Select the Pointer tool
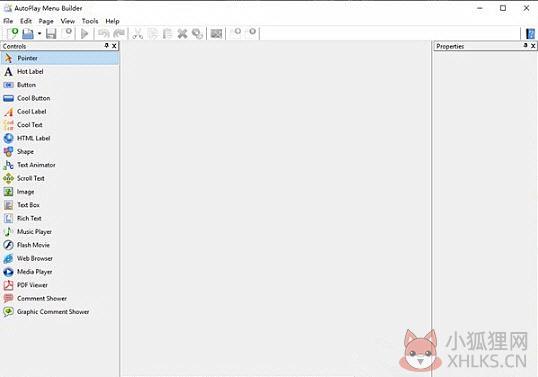Screen dimensions: 538x377 coord(60,58)
